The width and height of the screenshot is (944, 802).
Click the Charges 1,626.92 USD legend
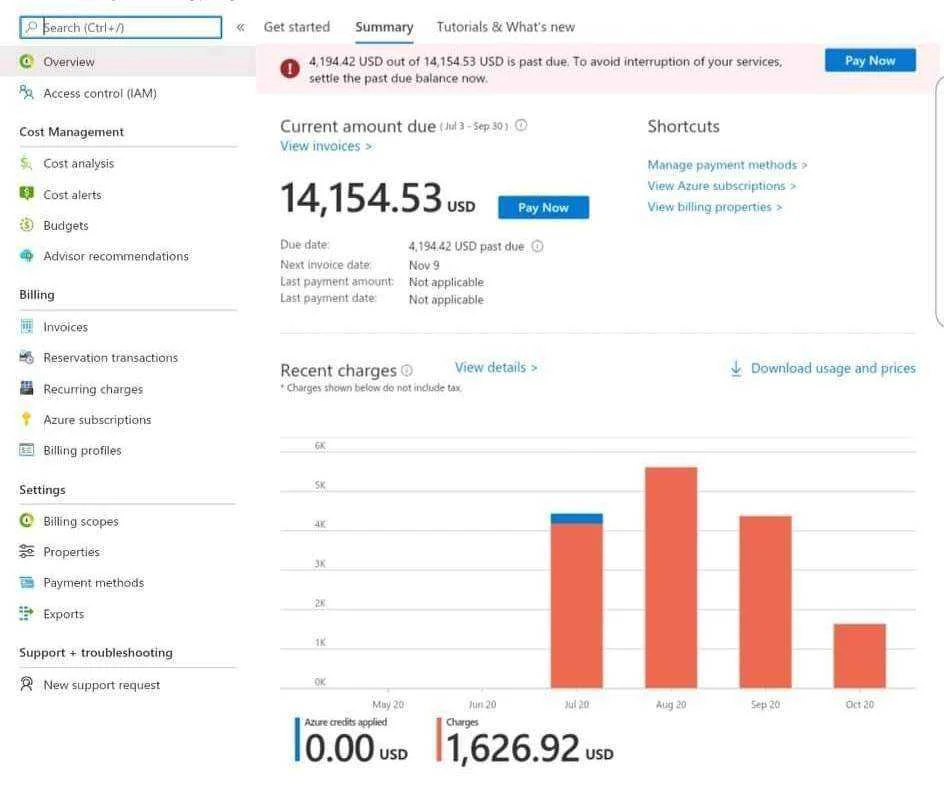(525, 741)
